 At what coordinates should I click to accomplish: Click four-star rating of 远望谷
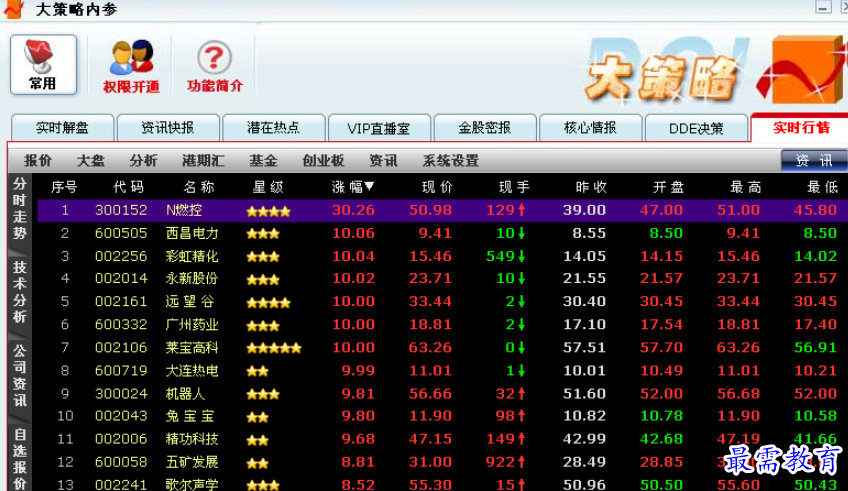pyautogui.click(x=268, y=303)
